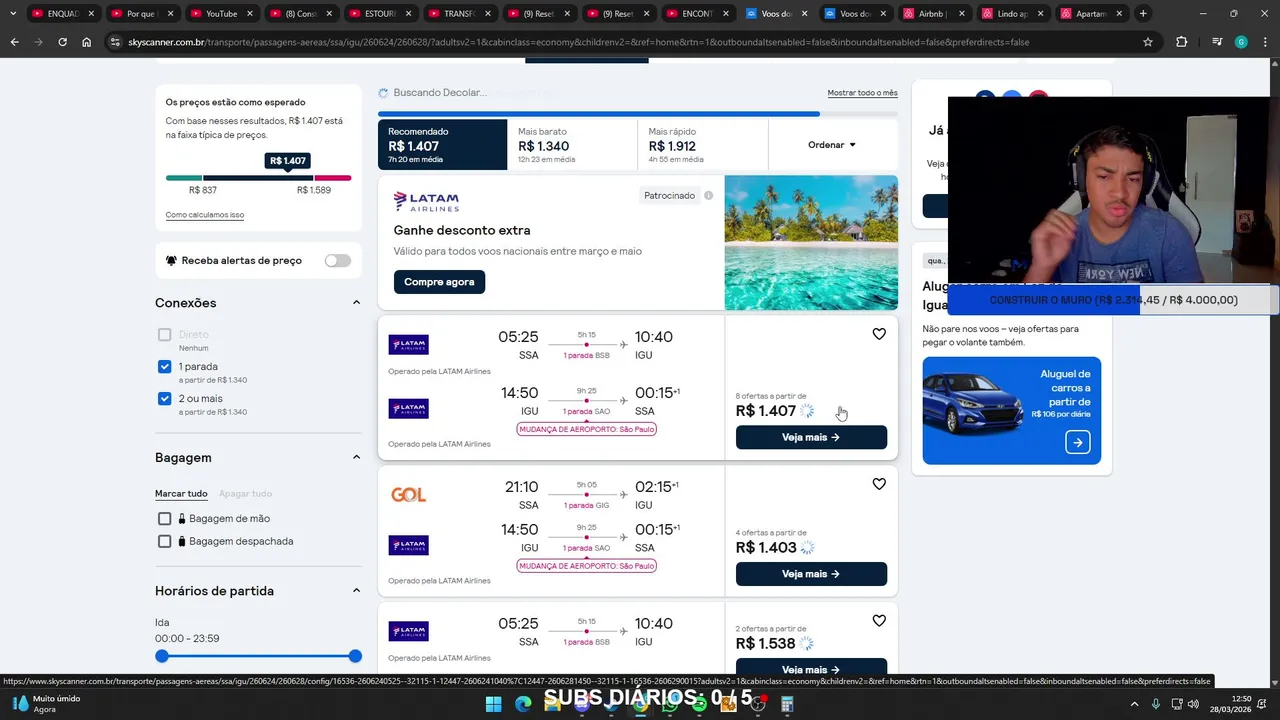Open the weather widget Muito úmido
The height and width of the screenshot is (720, 1280).
pyautogui.click(x=45, y=704)
